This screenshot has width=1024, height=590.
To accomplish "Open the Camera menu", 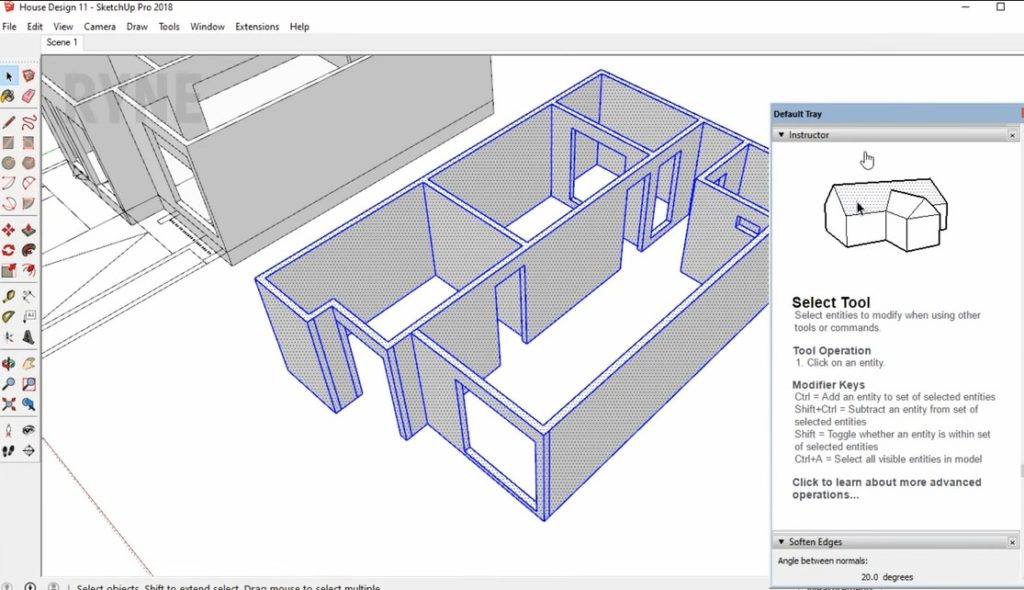I will pyautogui.click(x=99, y=27).
